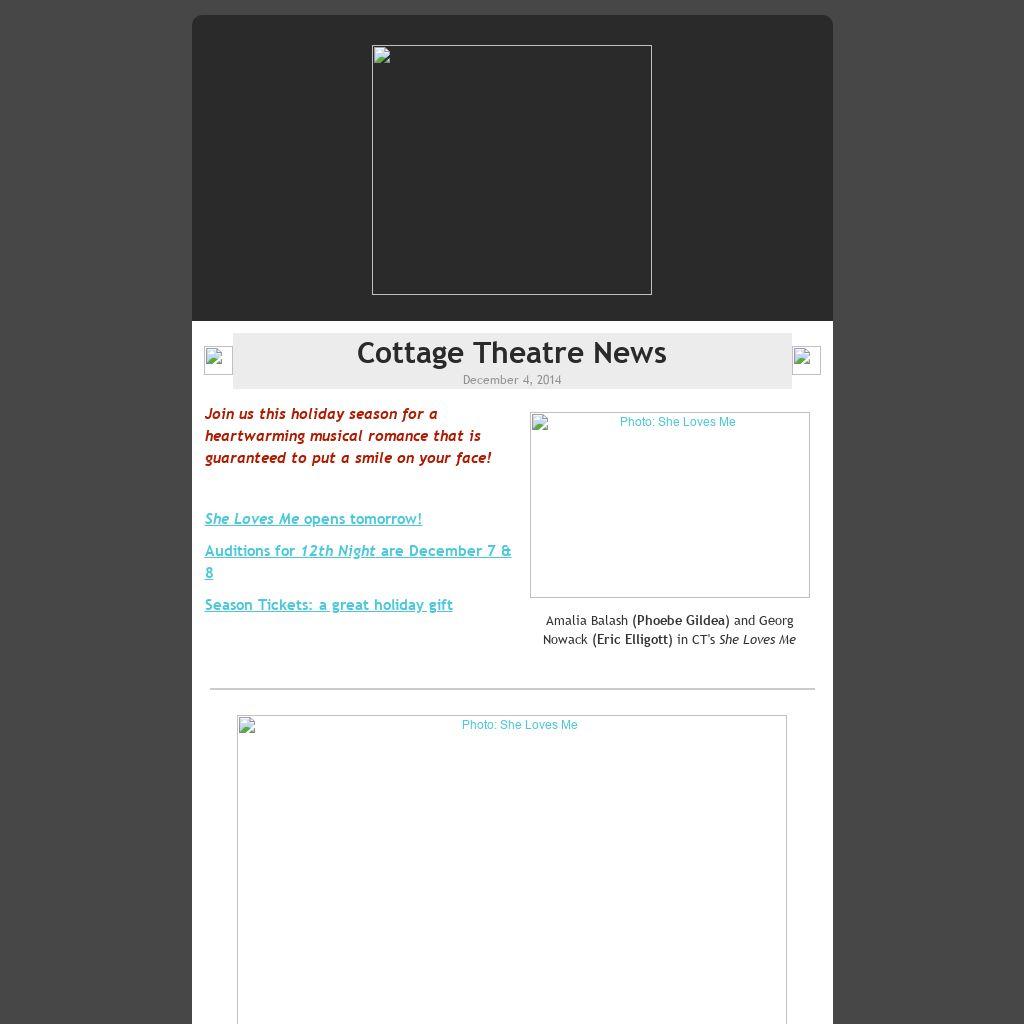Viewport: 1024px width, 1024px height.
Task: Open 'Season Tickets: a great holiday gift' link
Action: [328, 605]
